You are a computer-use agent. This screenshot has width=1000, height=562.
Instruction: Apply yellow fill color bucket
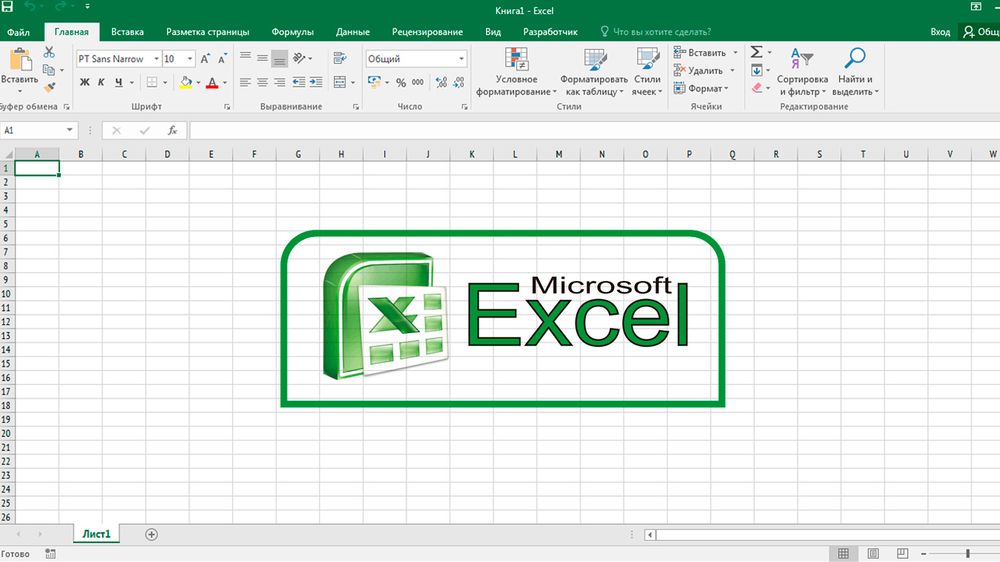point(186,82)
